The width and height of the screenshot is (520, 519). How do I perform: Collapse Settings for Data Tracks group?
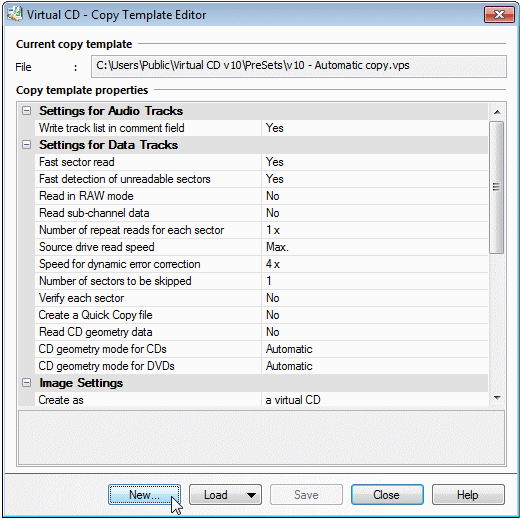(x=26, y=145)
